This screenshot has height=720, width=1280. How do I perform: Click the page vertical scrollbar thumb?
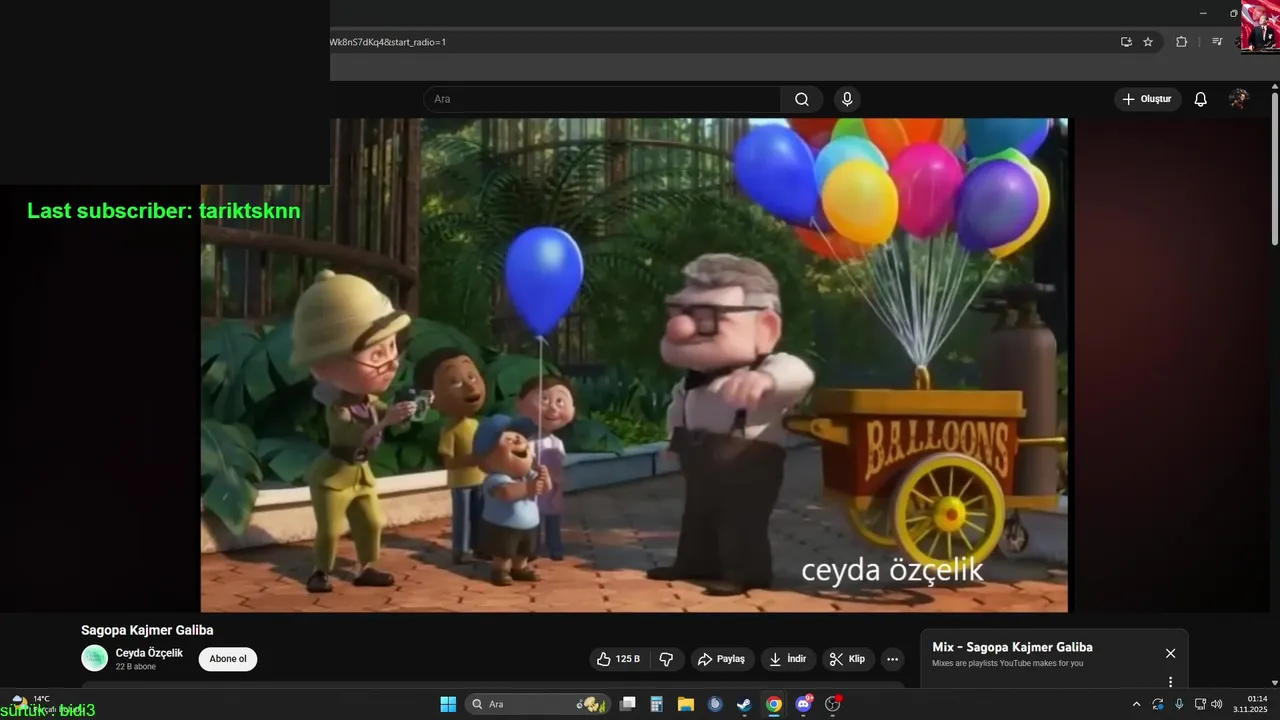(1275, 168)
